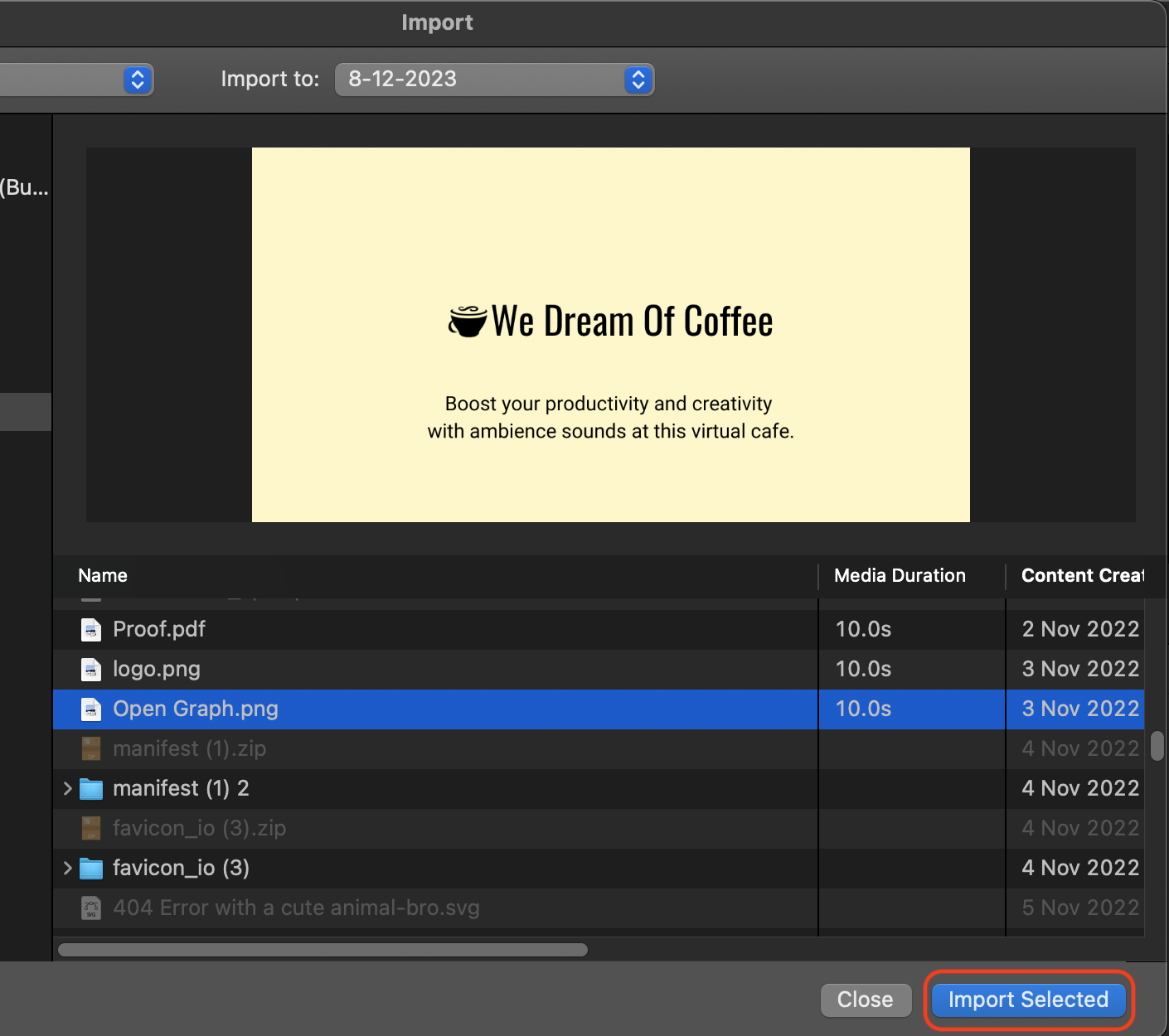The image size is (1169, 1036).
Task: Click the logo.png file icon
Action: point(90,669)
